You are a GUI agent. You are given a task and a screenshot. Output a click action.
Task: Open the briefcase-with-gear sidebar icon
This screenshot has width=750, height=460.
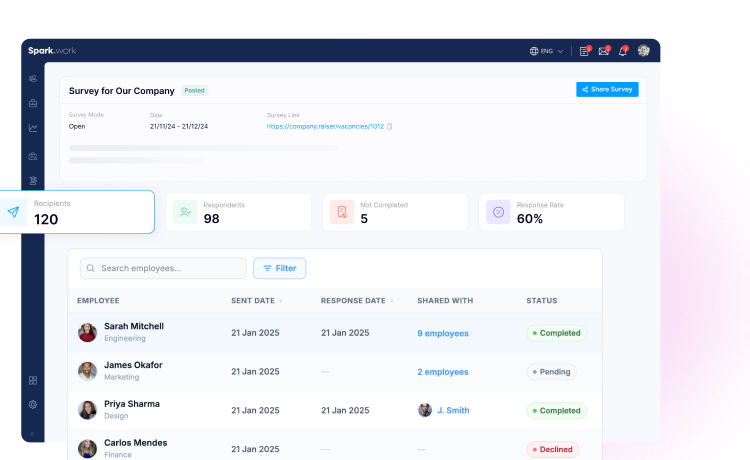click(x=33, y=156)
